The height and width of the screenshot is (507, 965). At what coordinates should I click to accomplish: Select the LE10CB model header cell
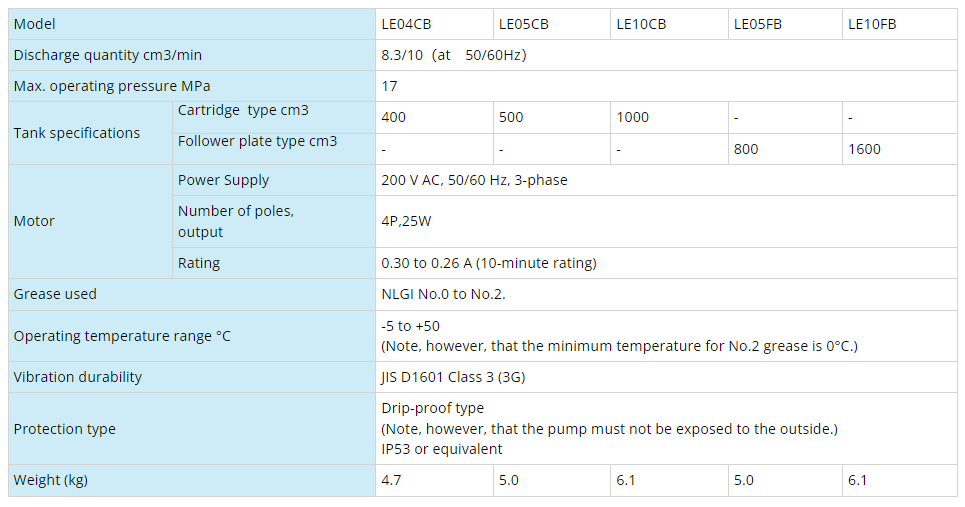(x=669, y=24)
